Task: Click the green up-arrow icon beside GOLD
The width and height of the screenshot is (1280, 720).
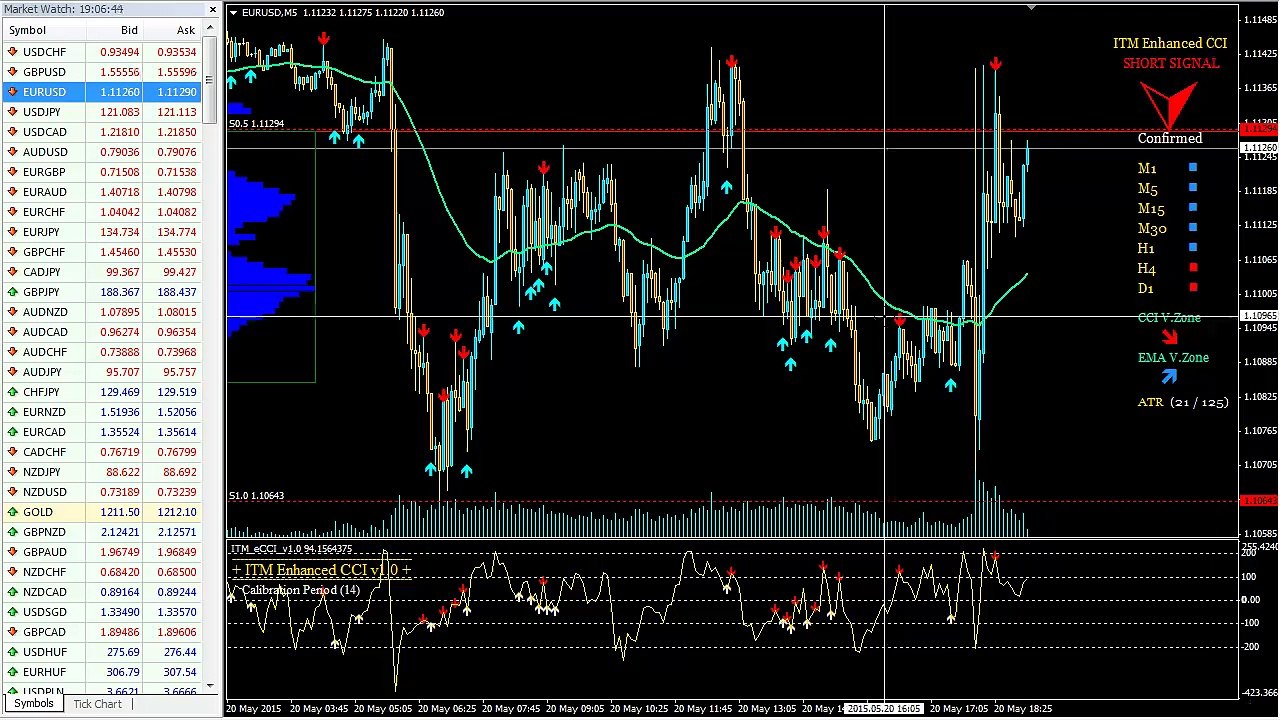Action: pos(12,512)
